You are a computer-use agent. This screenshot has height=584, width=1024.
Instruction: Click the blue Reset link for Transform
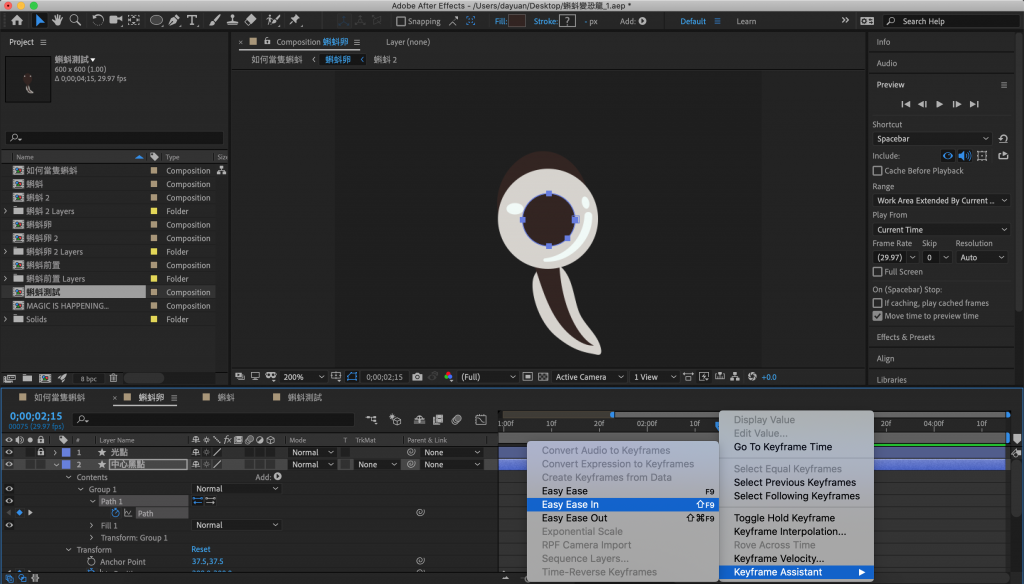pos(201,550)
